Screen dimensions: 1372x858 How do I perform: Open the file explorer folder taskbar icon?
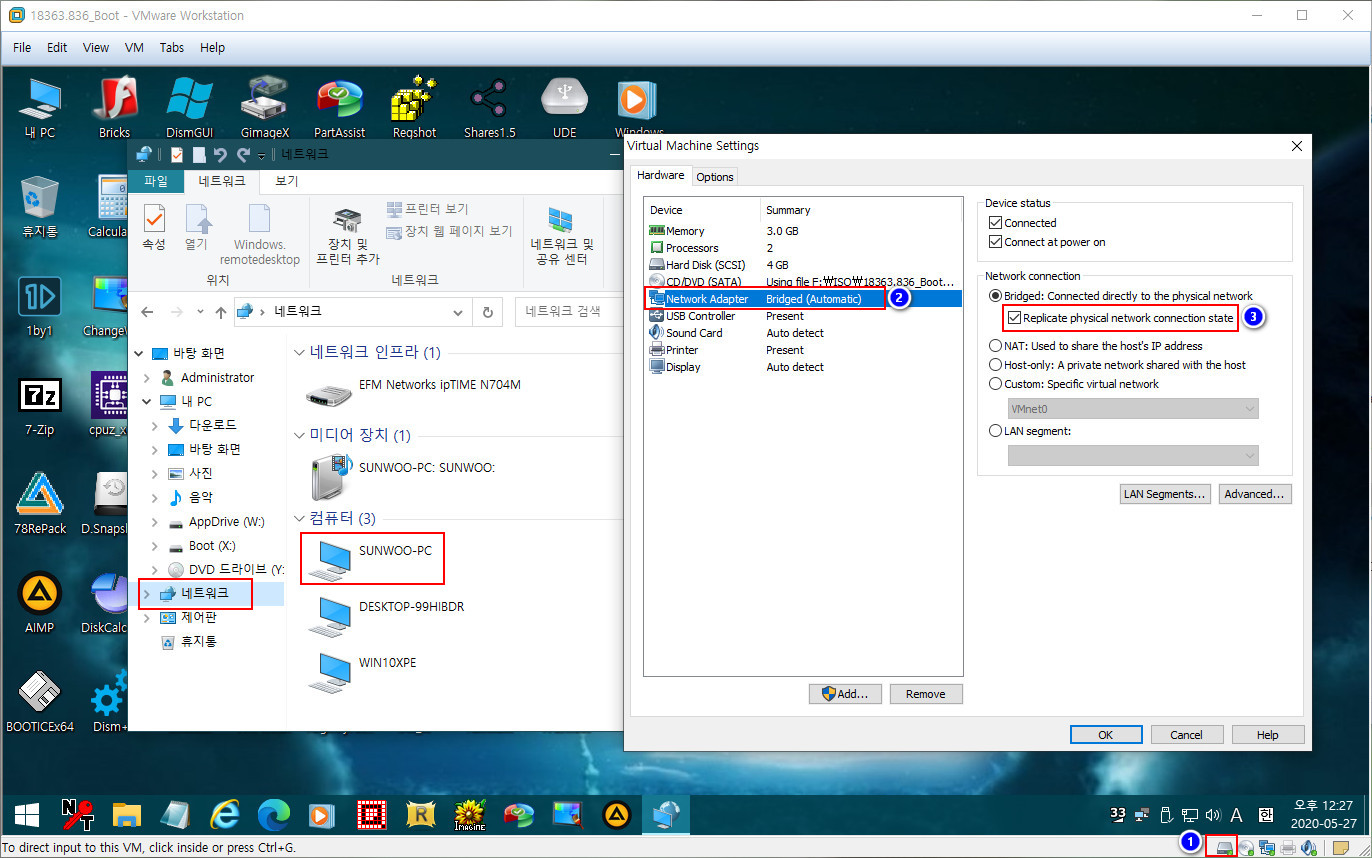pyautogui.click(x=129, y=815)
